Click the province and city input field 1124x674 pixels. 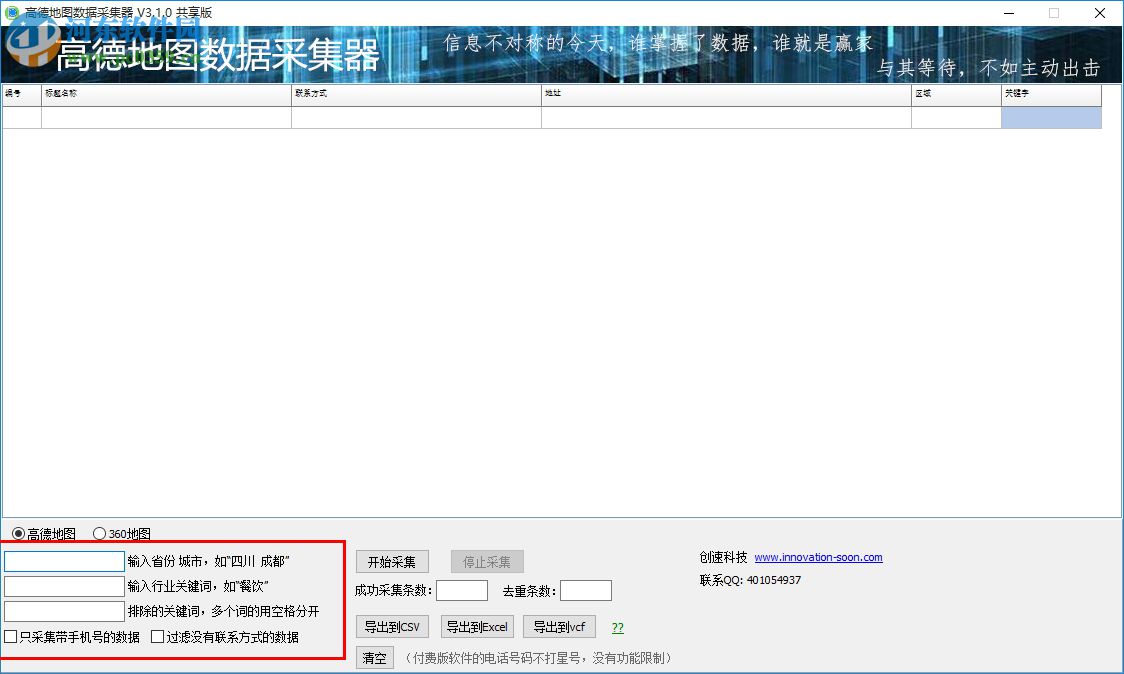(x=63, y=561)
